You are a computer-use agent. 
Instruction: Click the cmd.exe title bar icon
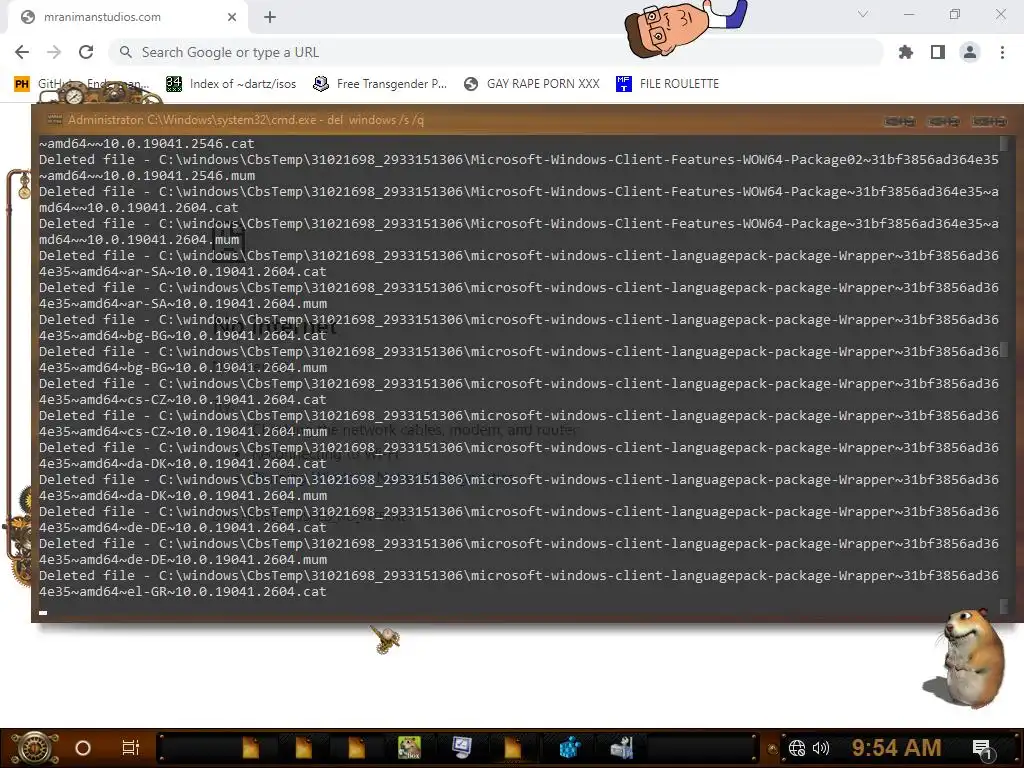pos(55,120)
